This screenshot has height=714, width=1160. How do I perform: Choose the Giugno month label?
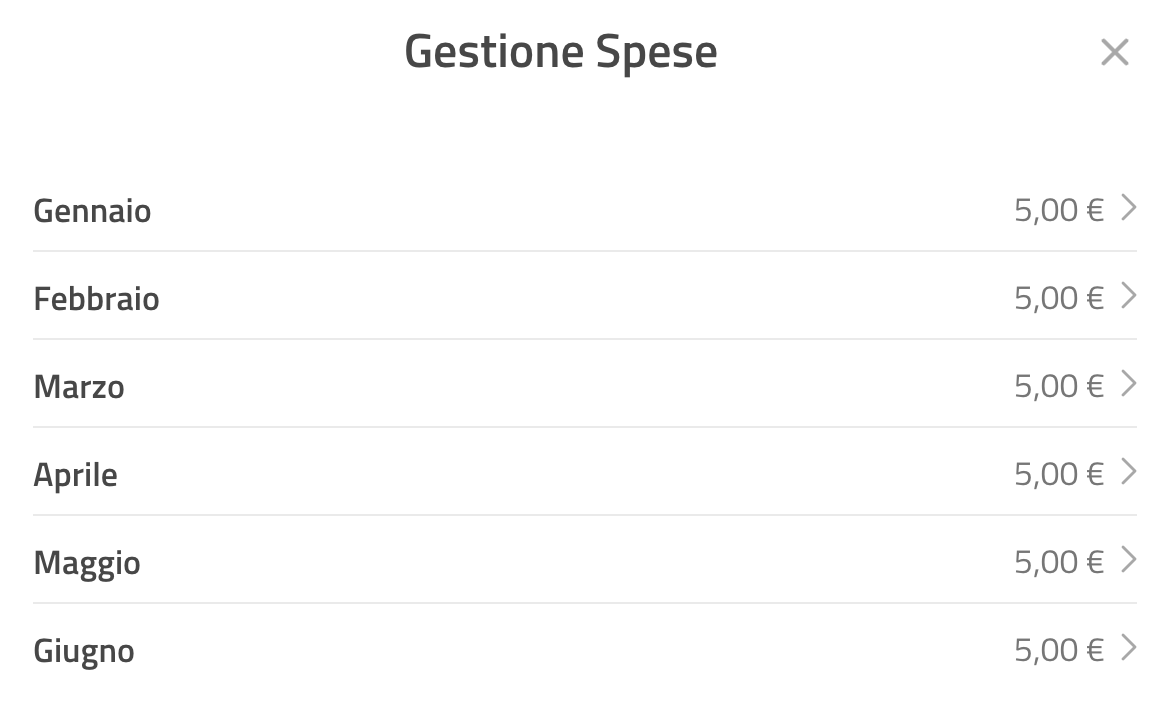pyautogui.click(x=84, y=652)
